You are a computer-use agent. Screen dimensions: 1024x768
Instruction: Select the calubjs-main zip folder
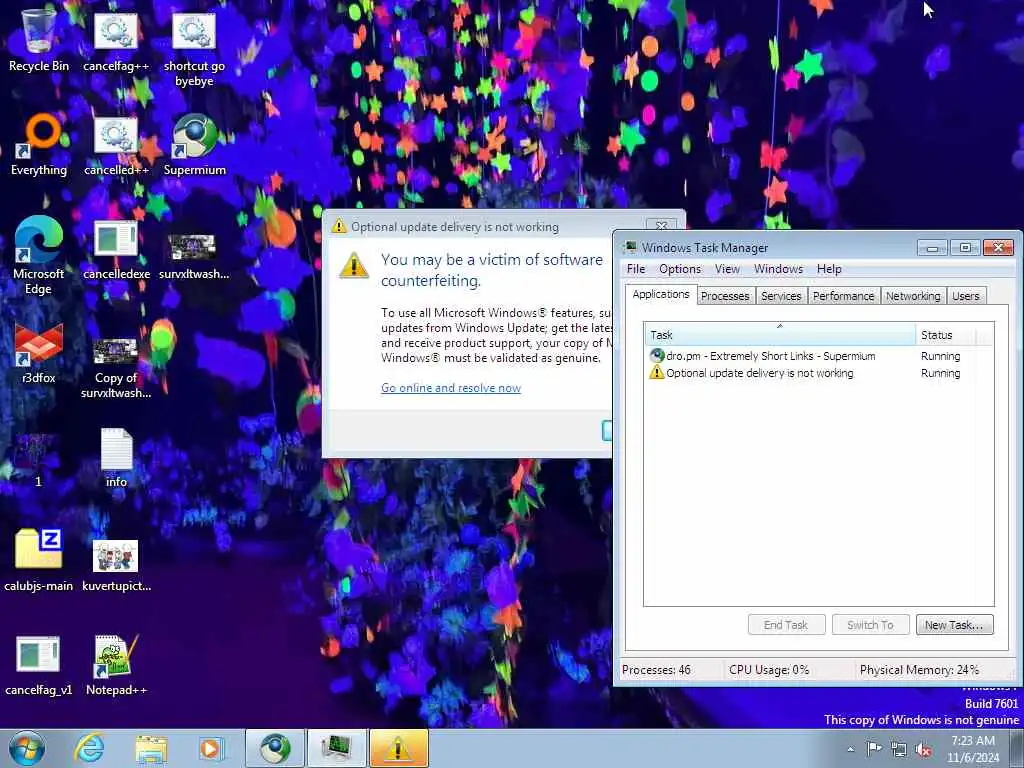(39, 560)
